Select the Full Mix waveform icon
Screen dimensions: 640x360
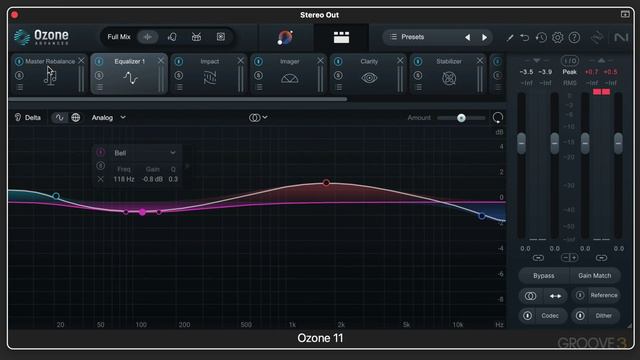147,37
